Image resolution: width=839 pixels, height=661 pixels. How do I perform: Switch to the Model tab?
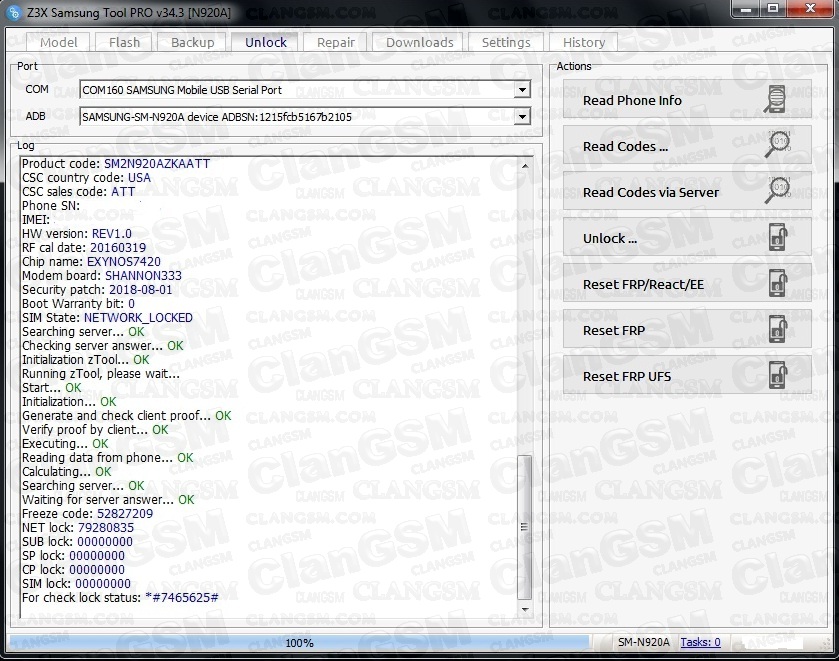click(59, 42)
